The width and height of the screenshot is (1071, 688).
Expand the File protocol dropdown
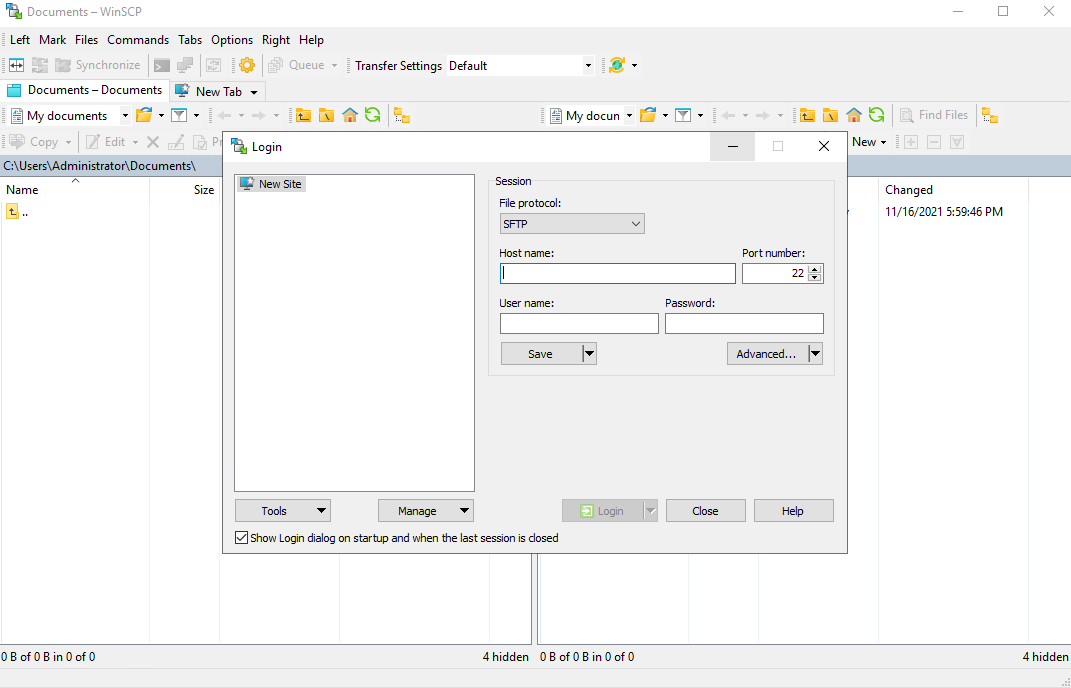572,224
